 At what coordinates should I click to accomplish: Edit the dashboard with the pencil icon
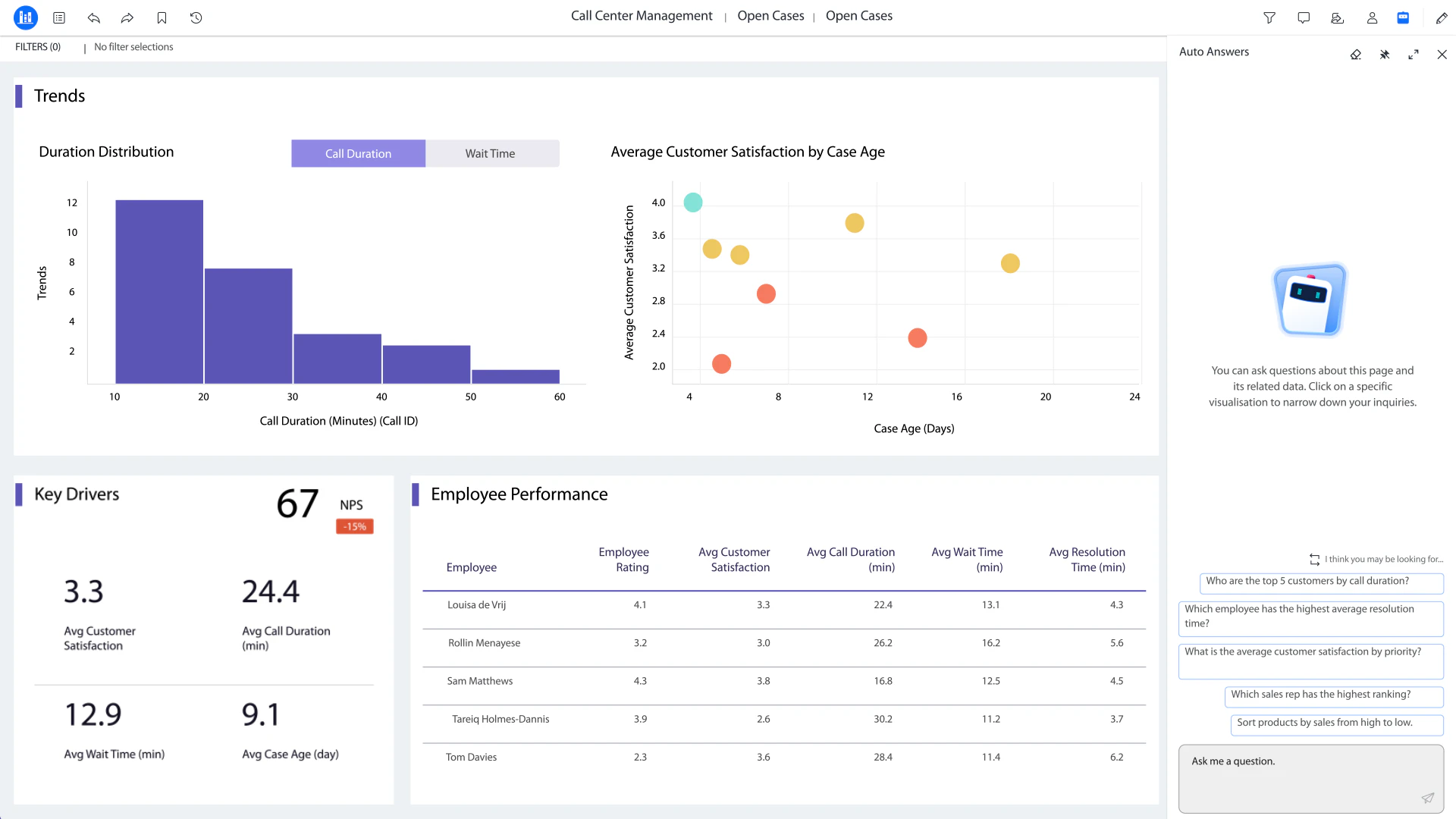click(x=1442, y=17)
